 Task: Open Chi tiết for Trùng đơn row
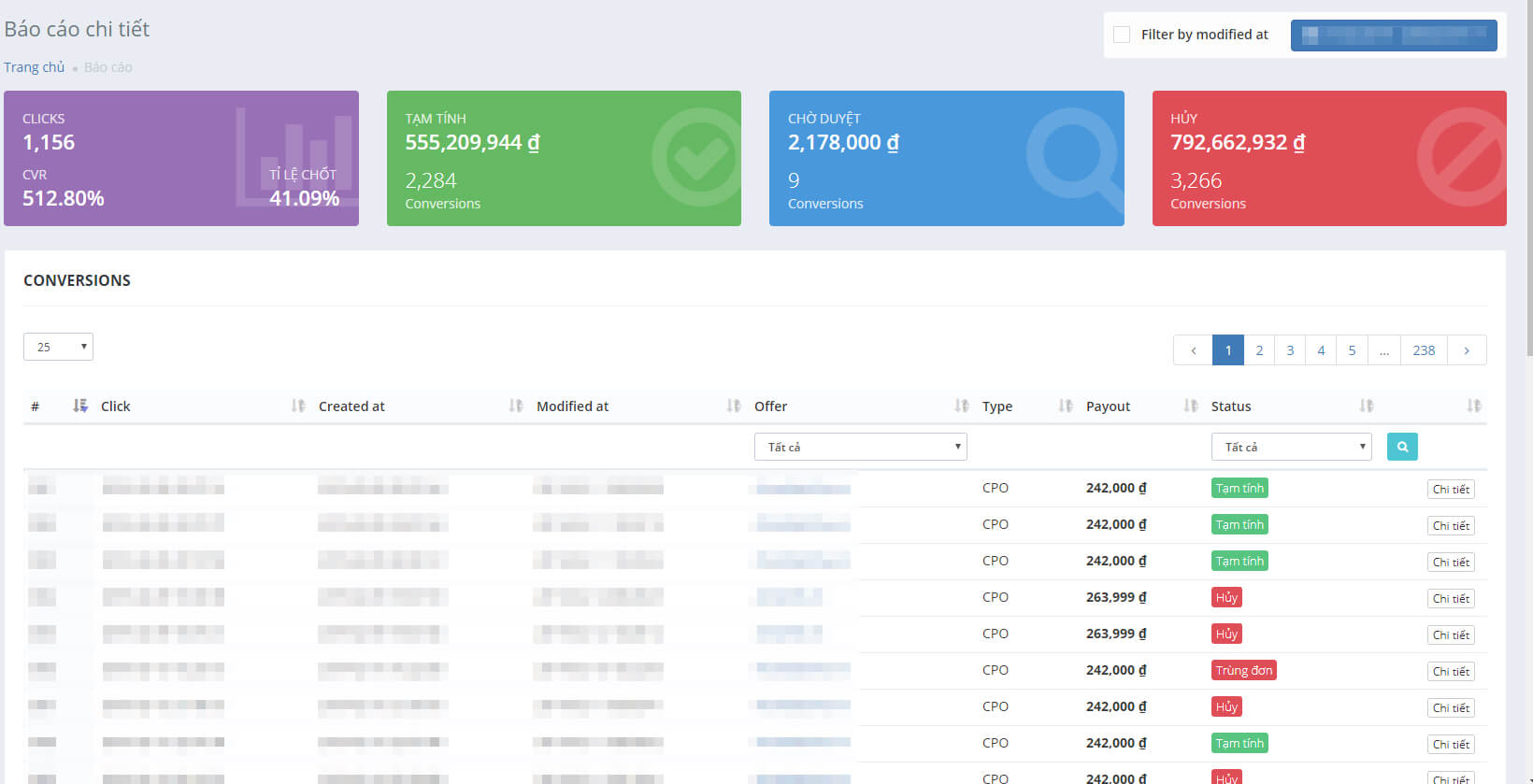point(1451,671)
